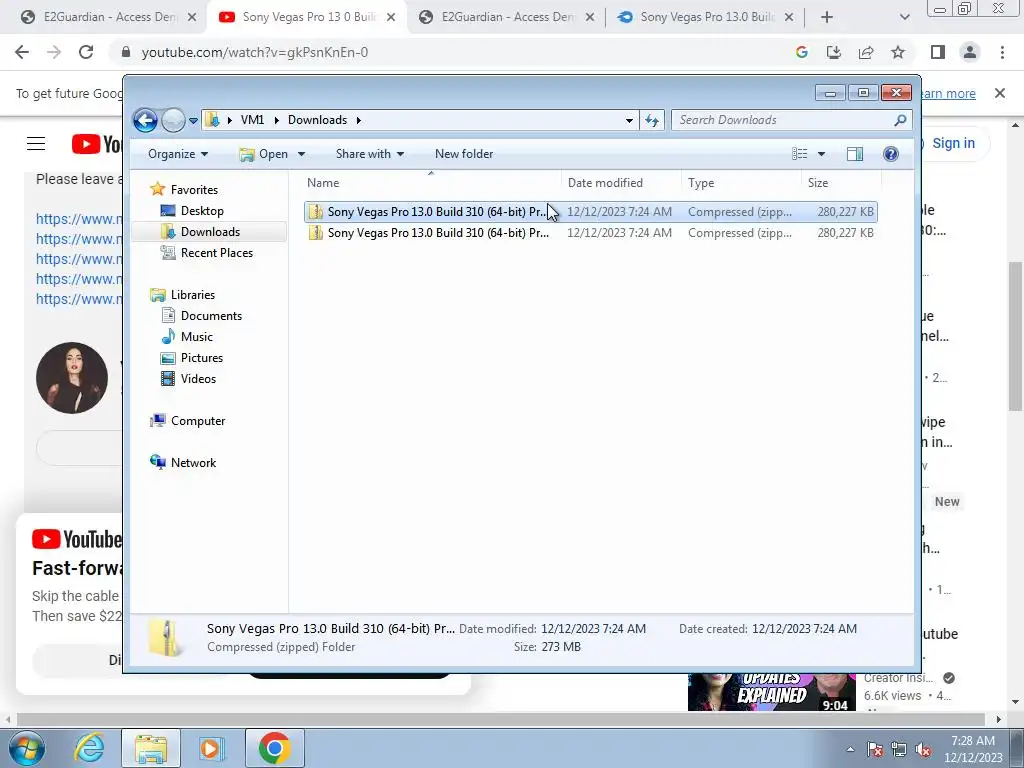Screen dimensions: 1024x768
Task: Open Chrome's three-dot menu
Action: pos(1002,52)
